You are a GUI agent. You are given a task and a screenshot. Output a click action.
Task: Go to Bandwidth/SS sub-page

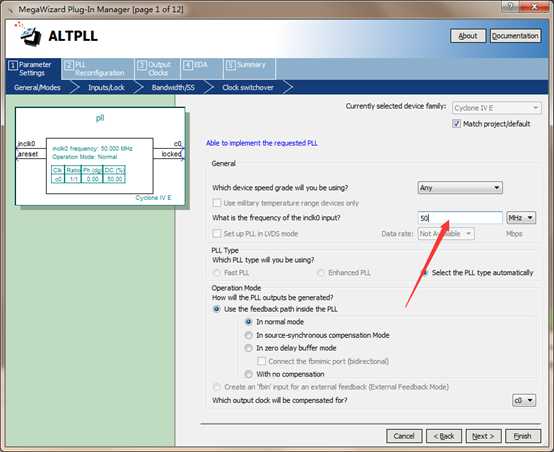[x=173, y=88]
